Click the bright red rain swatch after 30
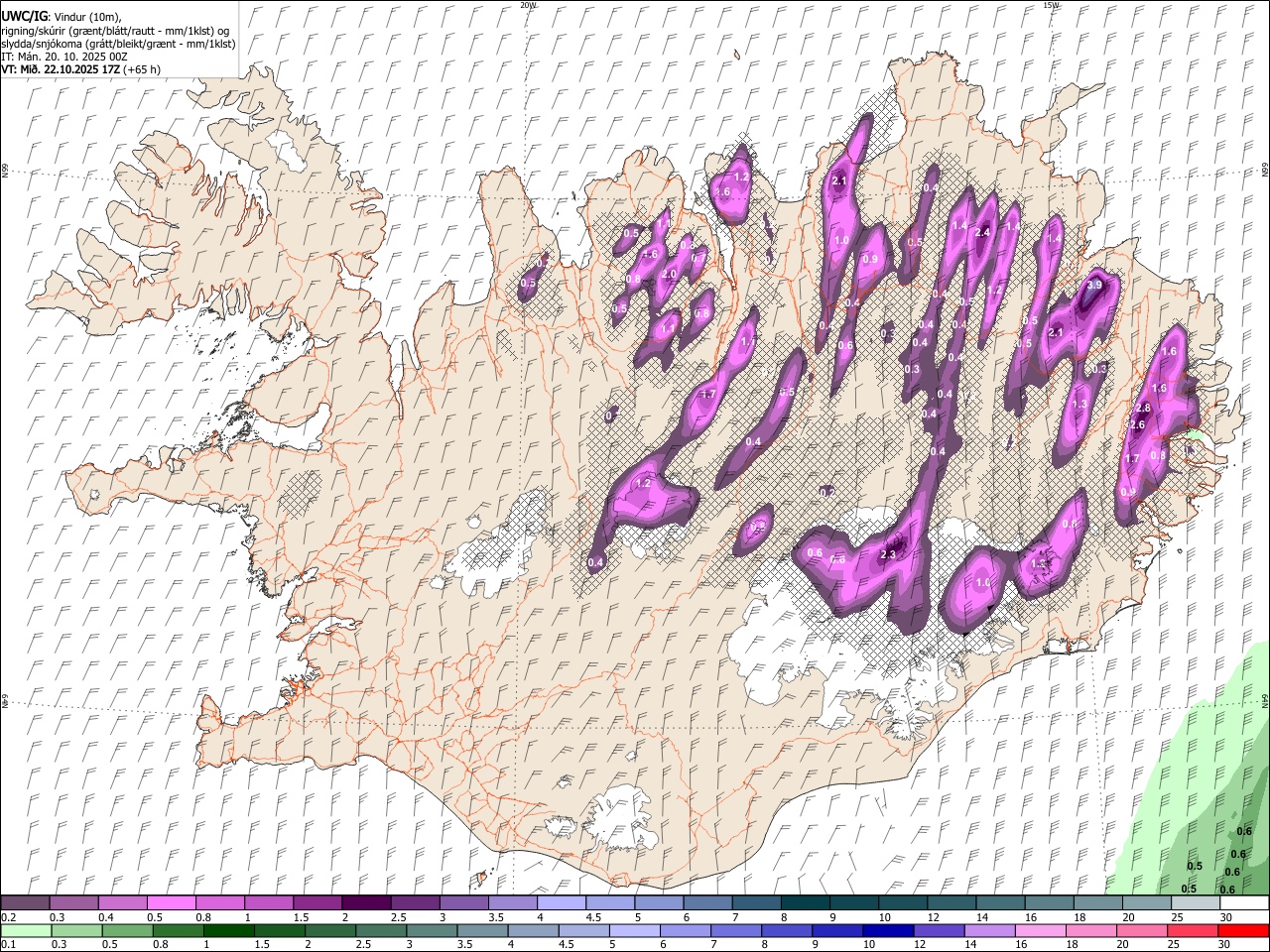This screenshot has width=1270, height=952. point(1241,931)
